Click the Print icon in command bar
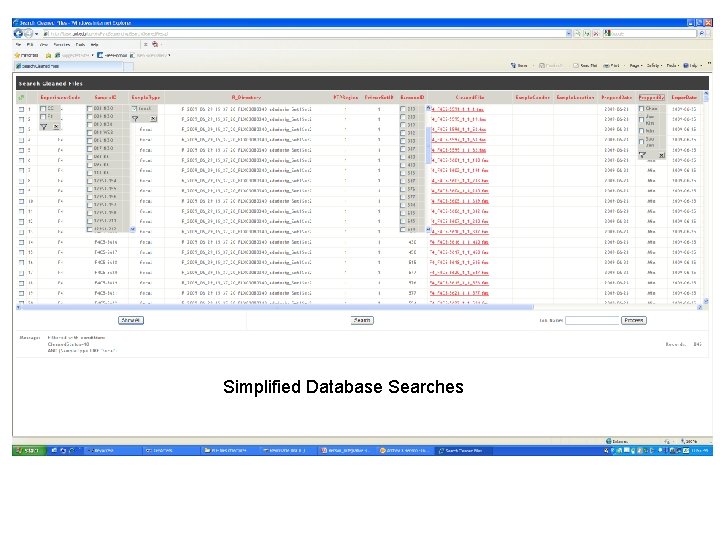The height and width of the screenshot is (540, 720). (x=606, y=66)
